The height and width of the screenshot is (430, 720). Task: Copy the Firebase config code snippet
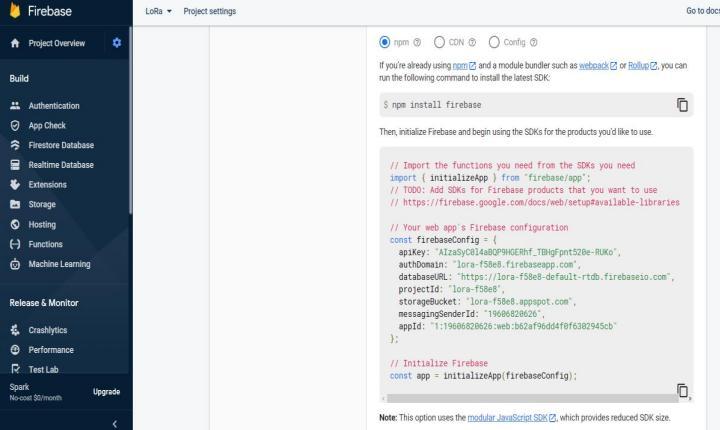pyautogui.click(x=682, y=390)
